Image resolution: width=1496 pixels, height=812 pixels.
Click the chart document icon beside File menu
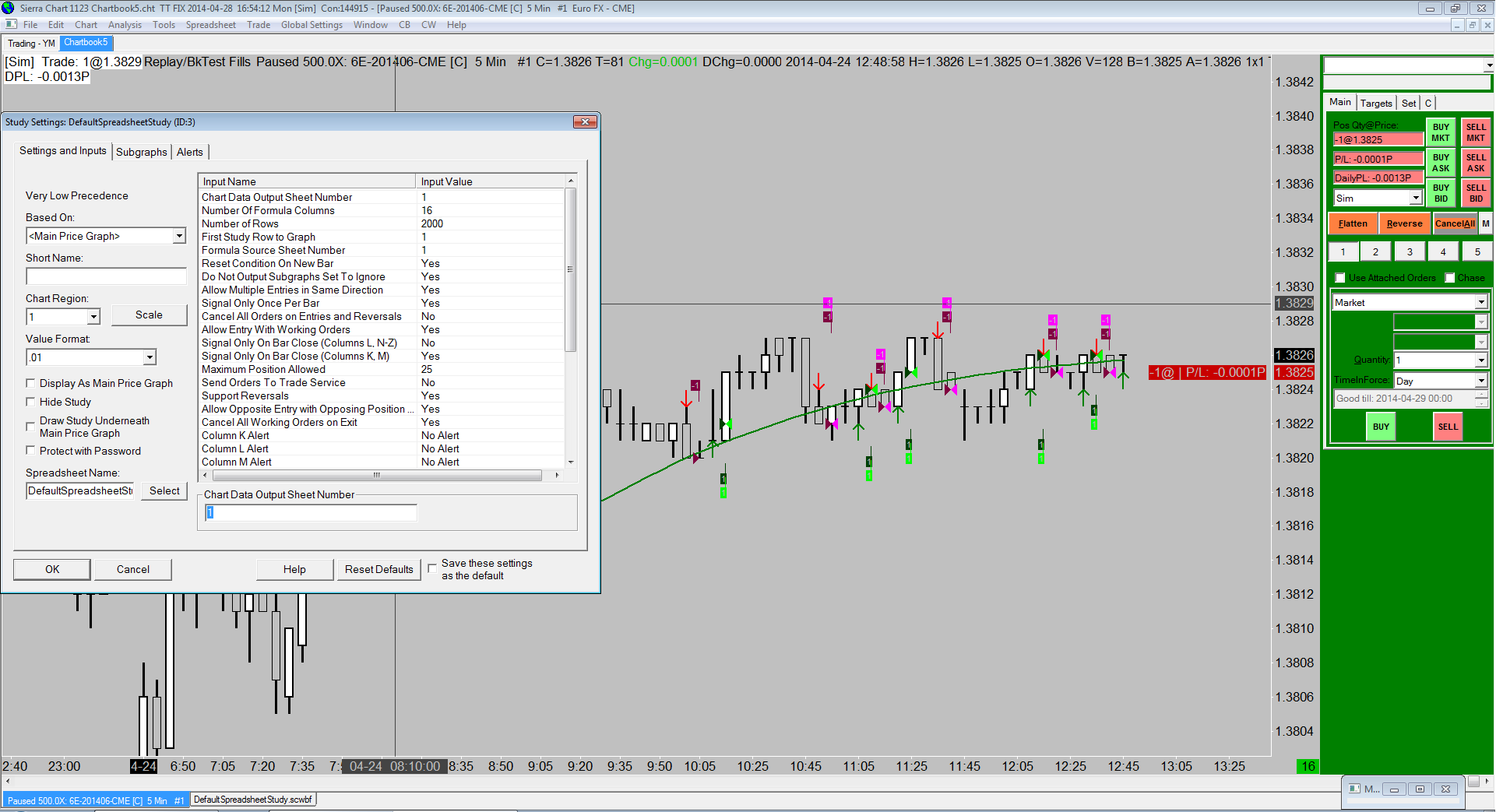click(x=11, y=24)
